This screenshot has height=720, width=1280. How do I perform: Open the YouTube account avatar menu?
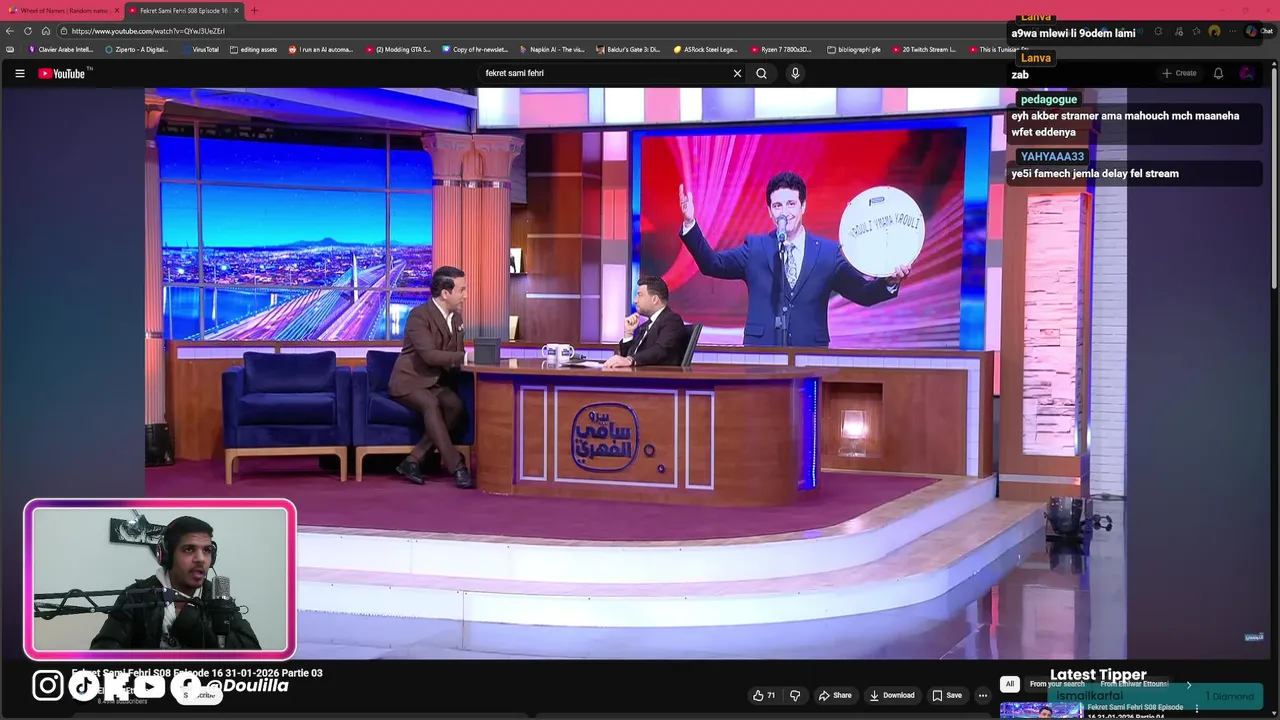pos(1246,73)
